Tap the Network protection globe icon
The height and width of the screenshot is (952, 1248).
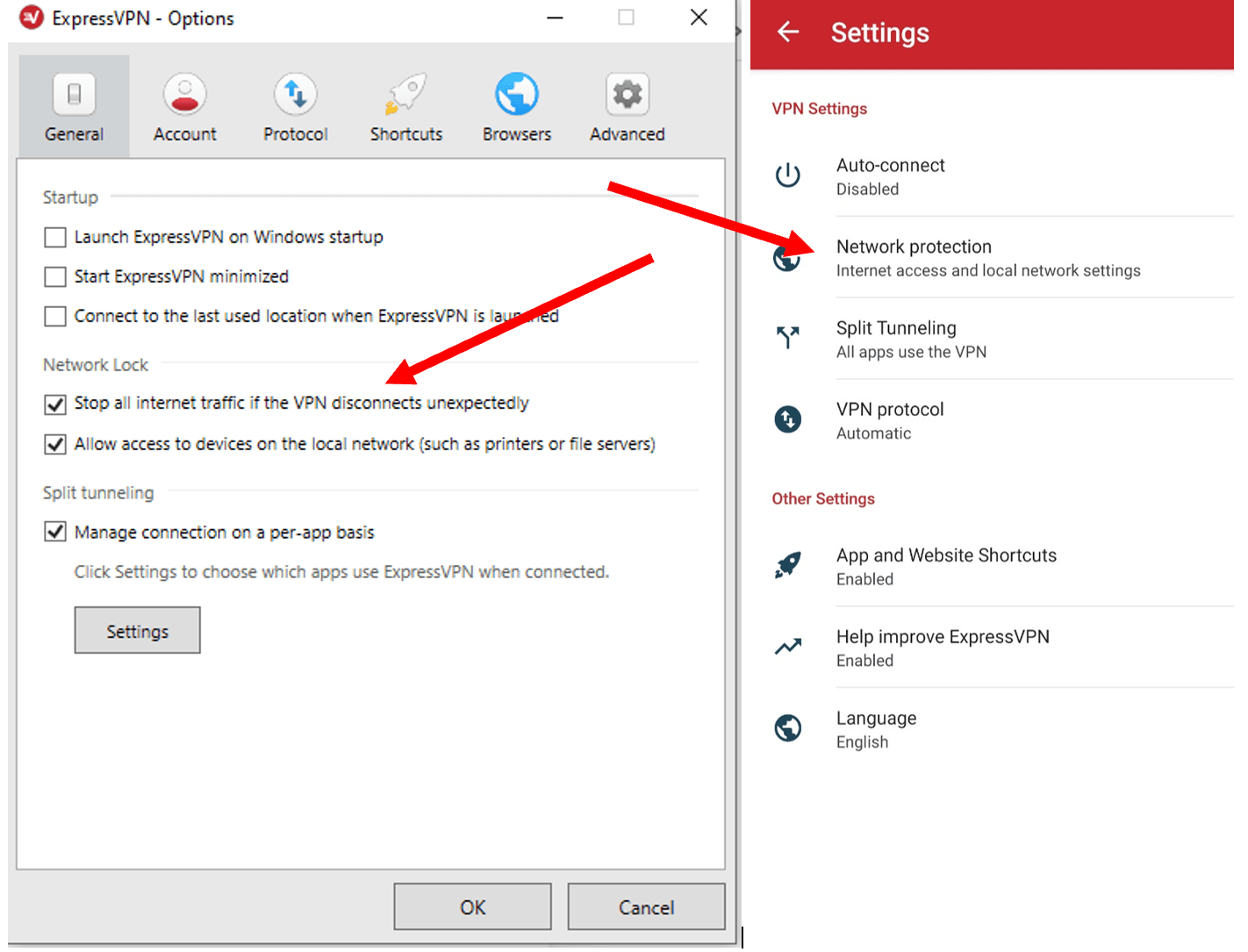pos(786,258)
